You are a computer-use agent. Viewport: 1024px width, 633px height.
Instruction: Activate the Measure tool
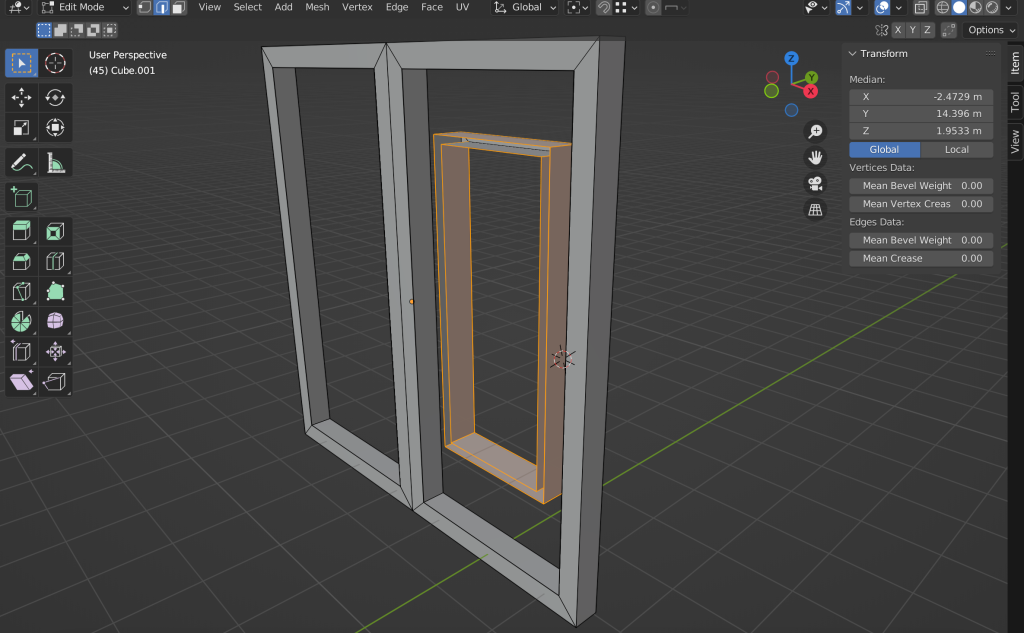click(x=55, y=163)
